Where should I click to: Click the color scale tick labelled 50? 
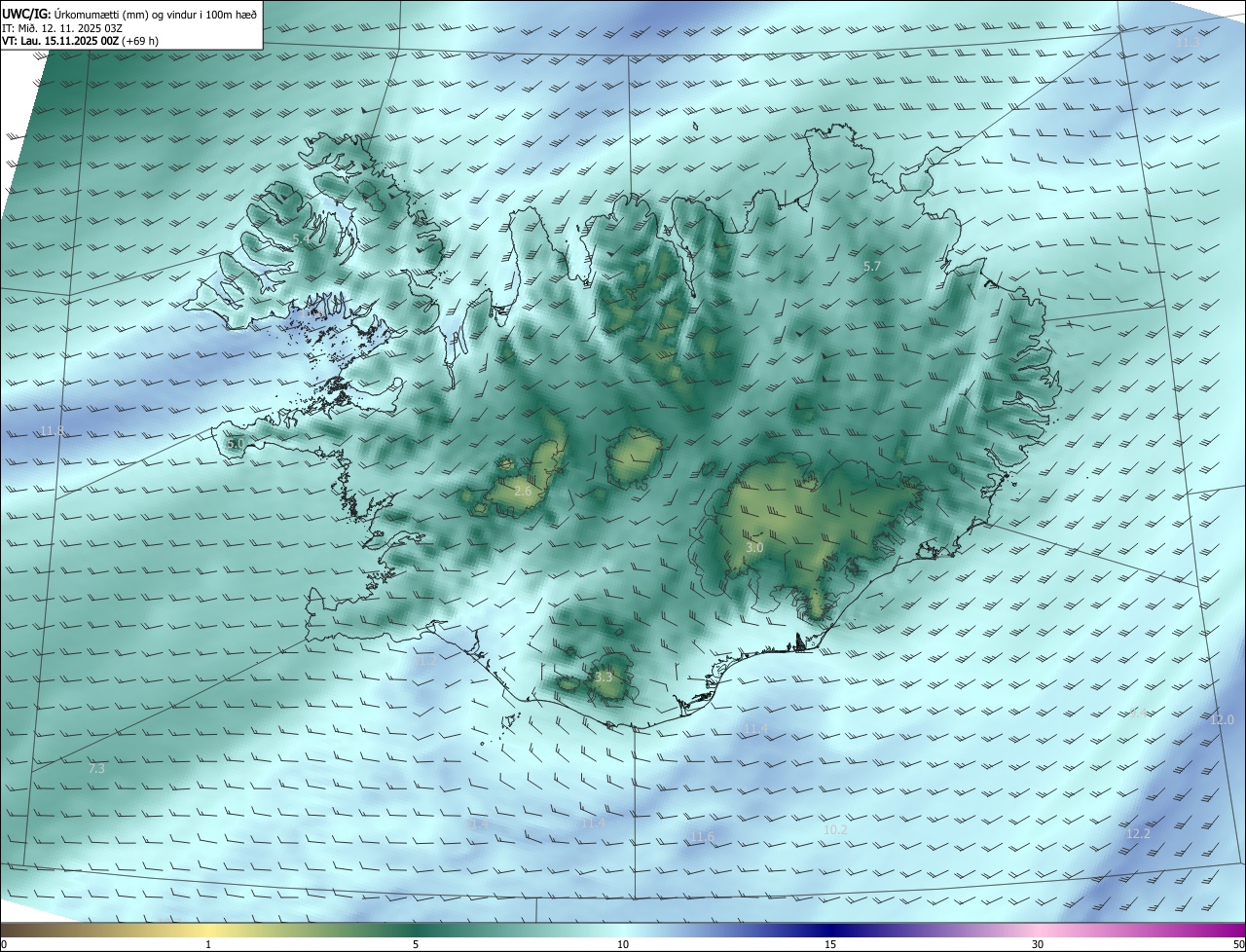click(x=1238, y=944)
